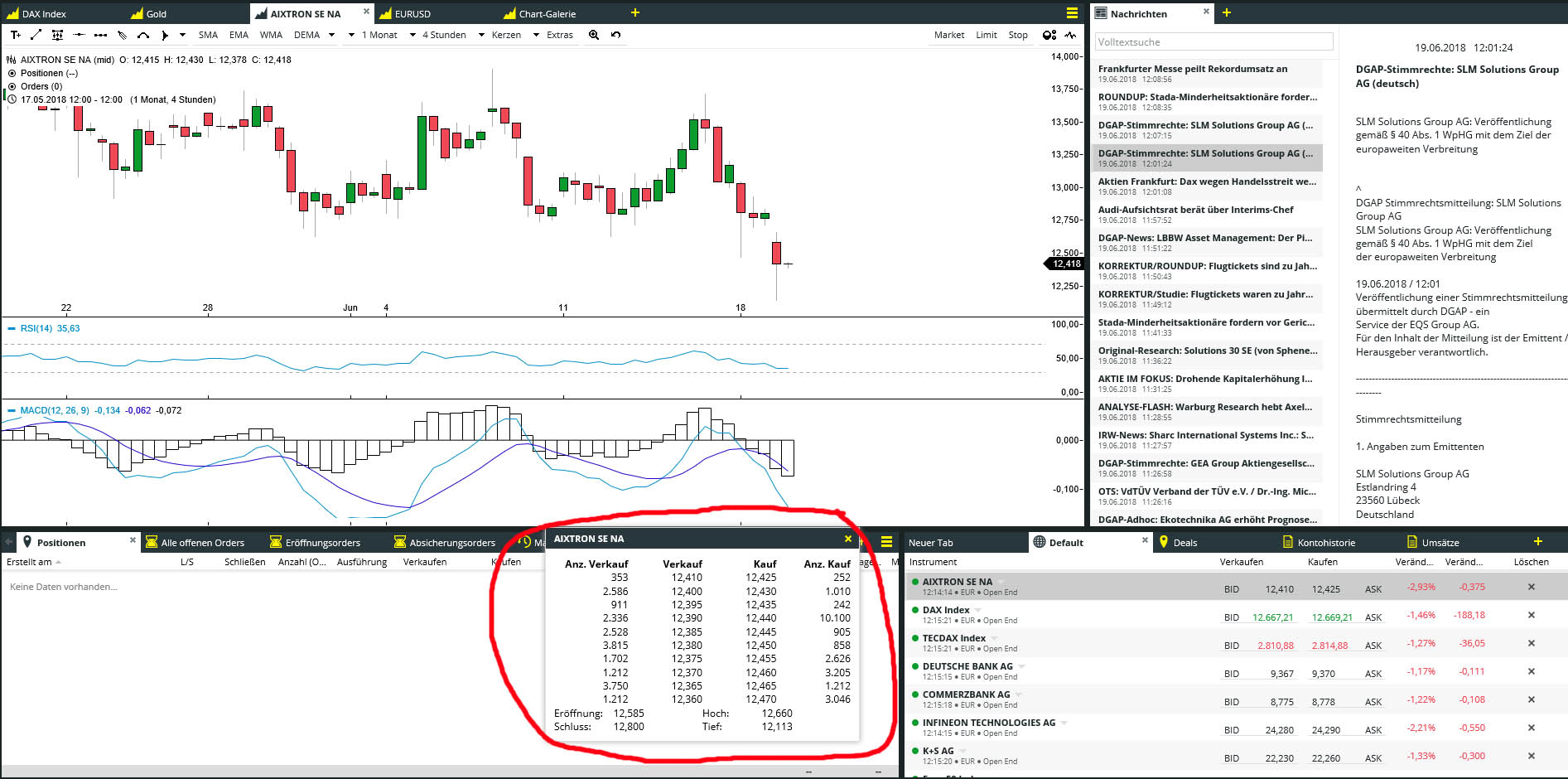The width and height of the screenshot is (1568, 779).
Task: Select the arc curve drawing tool
Action: coord(143,35)
